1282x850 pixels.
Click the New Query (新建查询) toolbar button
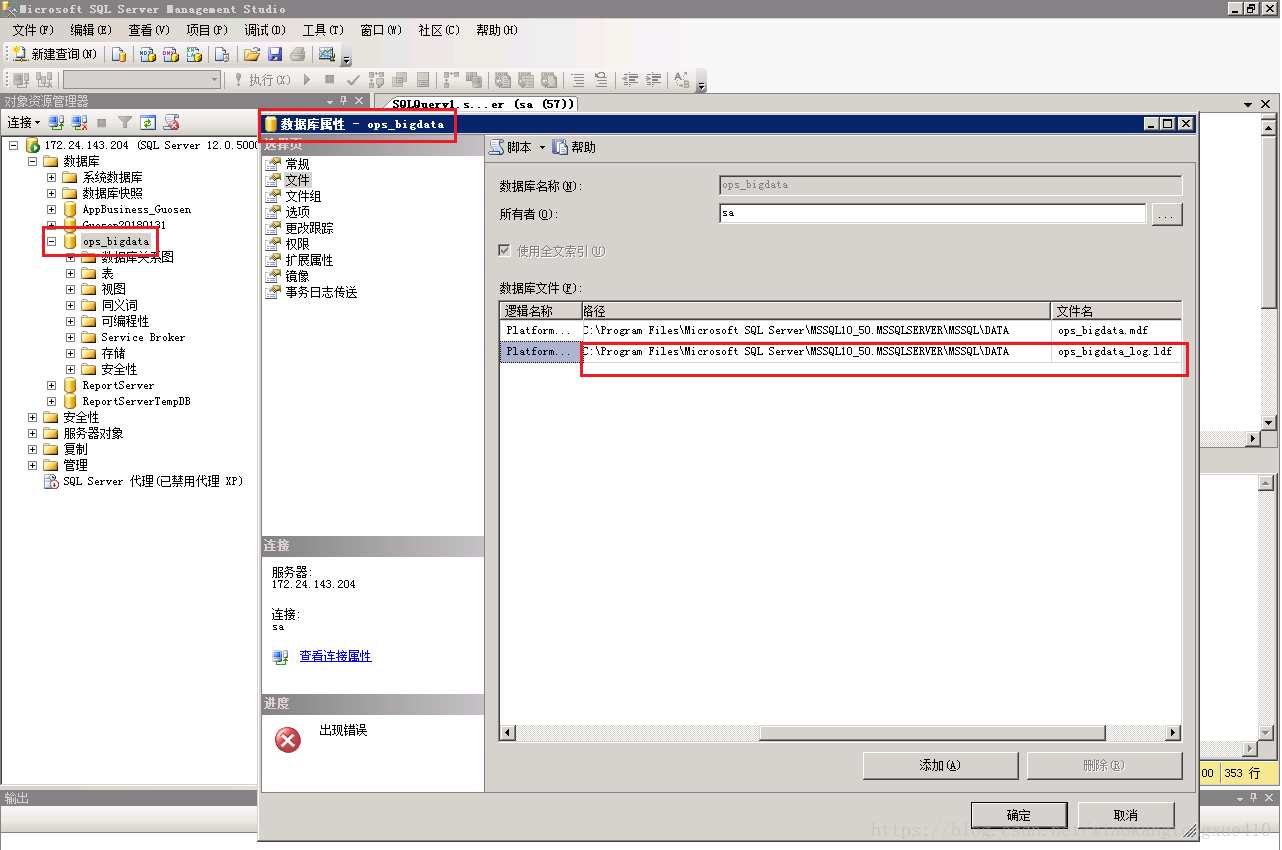point(54,54)
